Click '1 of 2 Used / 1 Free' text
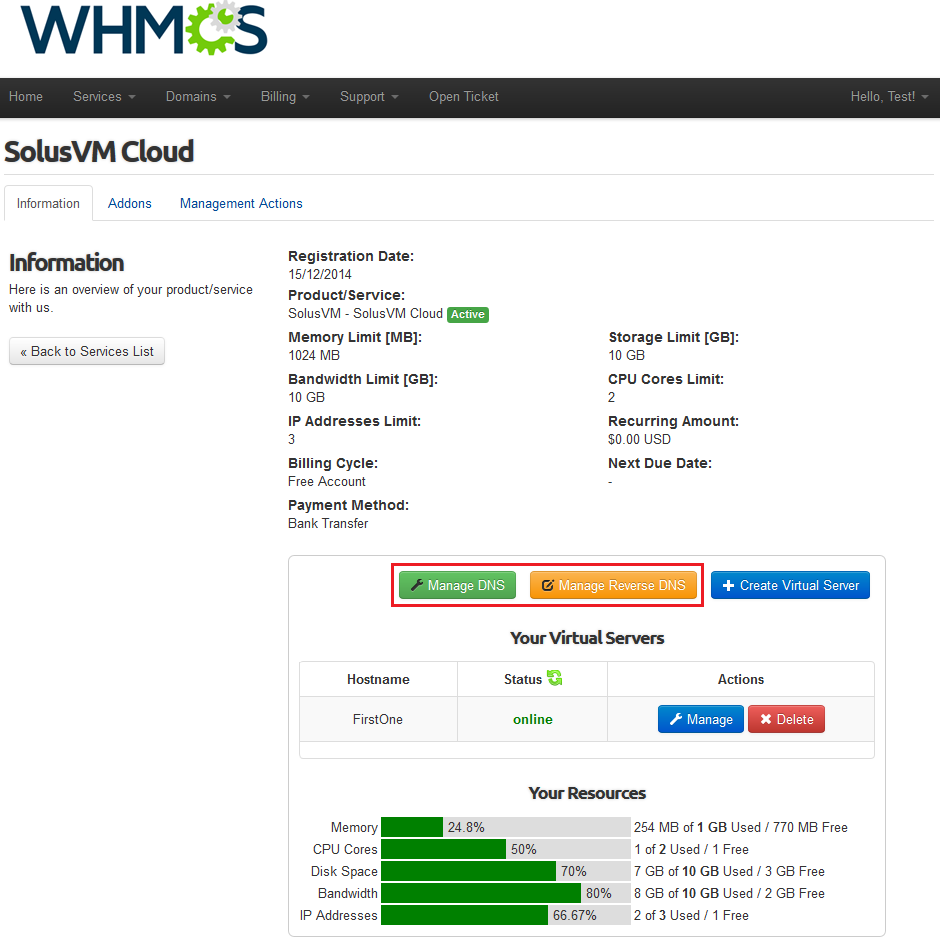Screen dimensions: 940x950 click(692, 849)
